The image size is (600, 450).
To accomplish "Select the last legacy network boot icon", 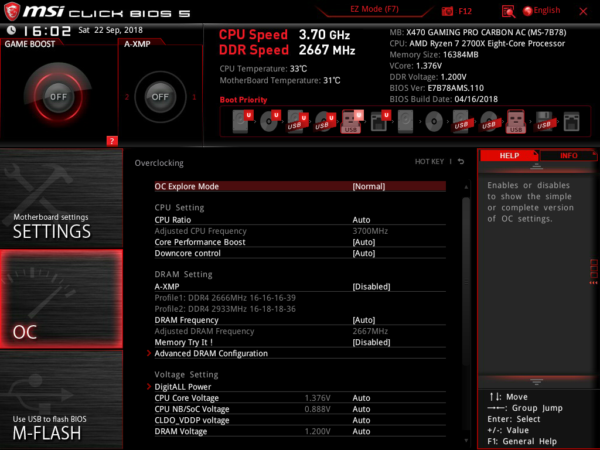I will point(571,122).
